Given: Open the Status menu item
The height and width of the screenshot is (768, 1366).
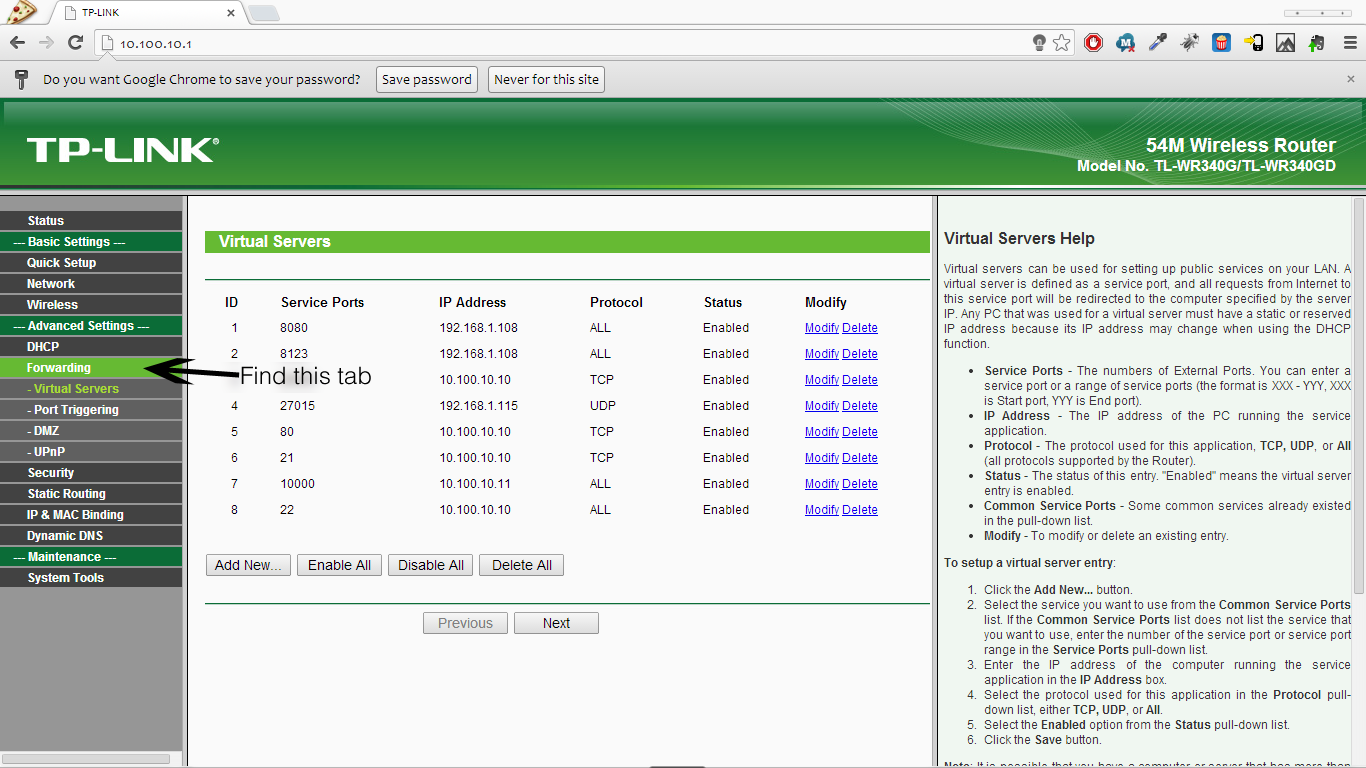Looking at the screenshot, I should point(91,221).
